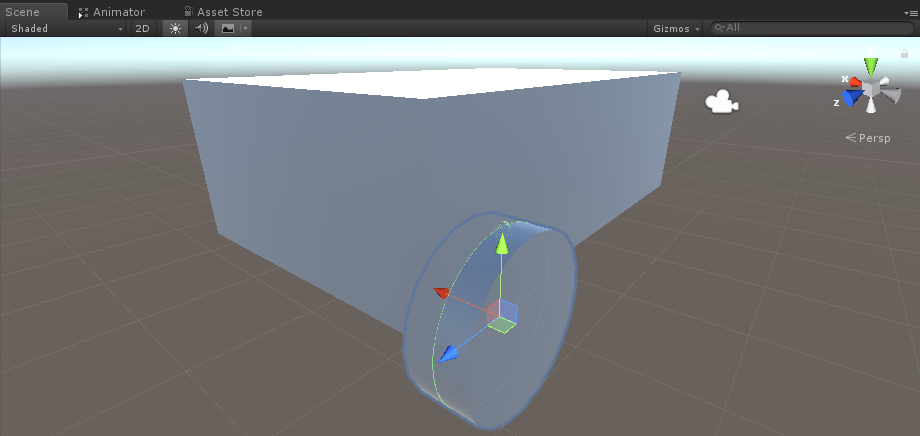Toggle the Persp projection label
The image size is (920, 436).
click(x=873, y=138)
